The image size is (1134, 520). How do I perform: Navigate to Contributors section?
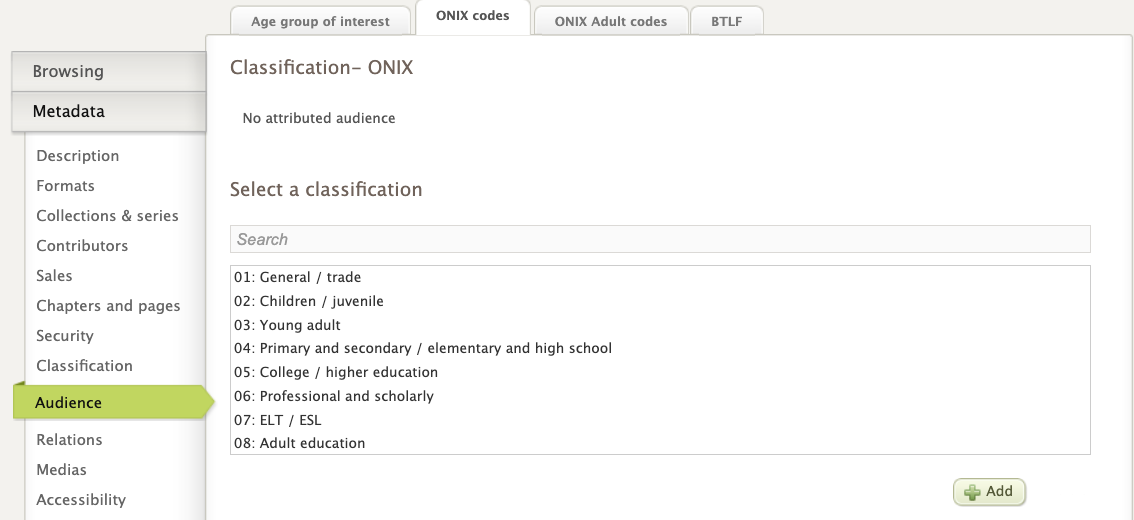[x=82, y=246]
